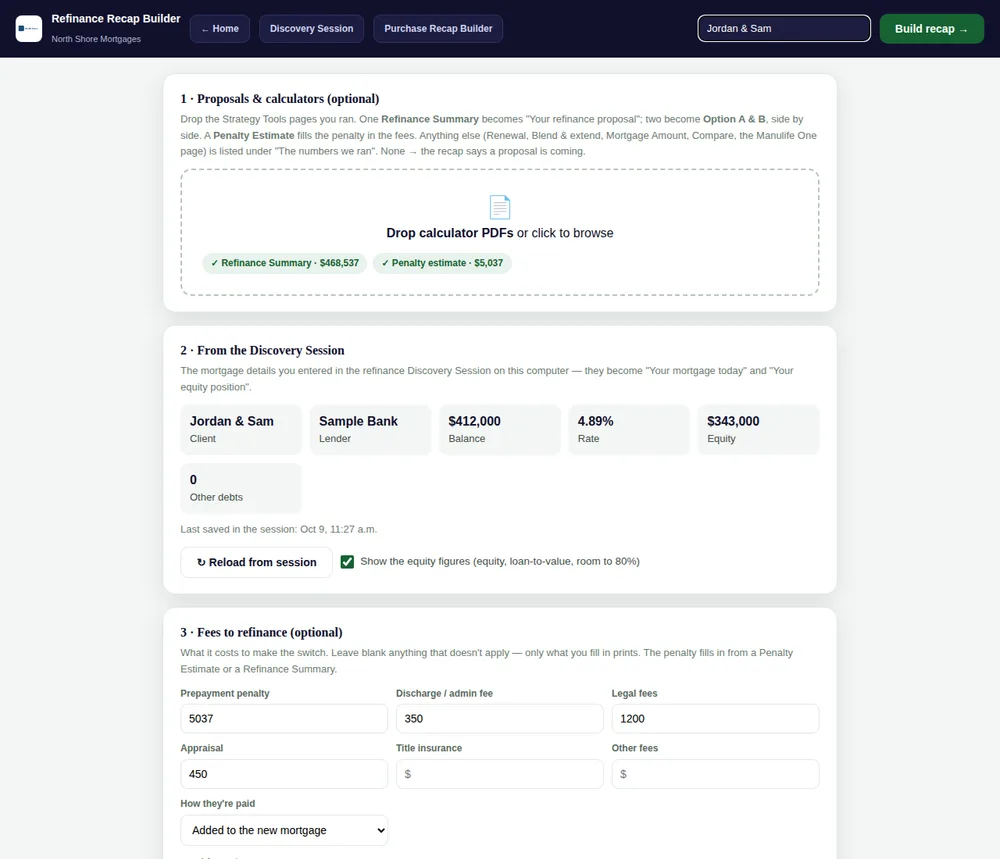Click the Build recap button
Image resolution: width=1000 pixels, height=859 pixels.
click(x=931, y=29)
